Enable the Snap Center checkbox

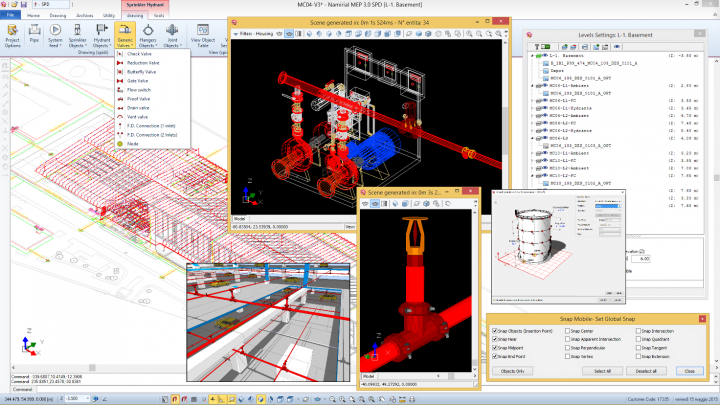tap(569, 330)
